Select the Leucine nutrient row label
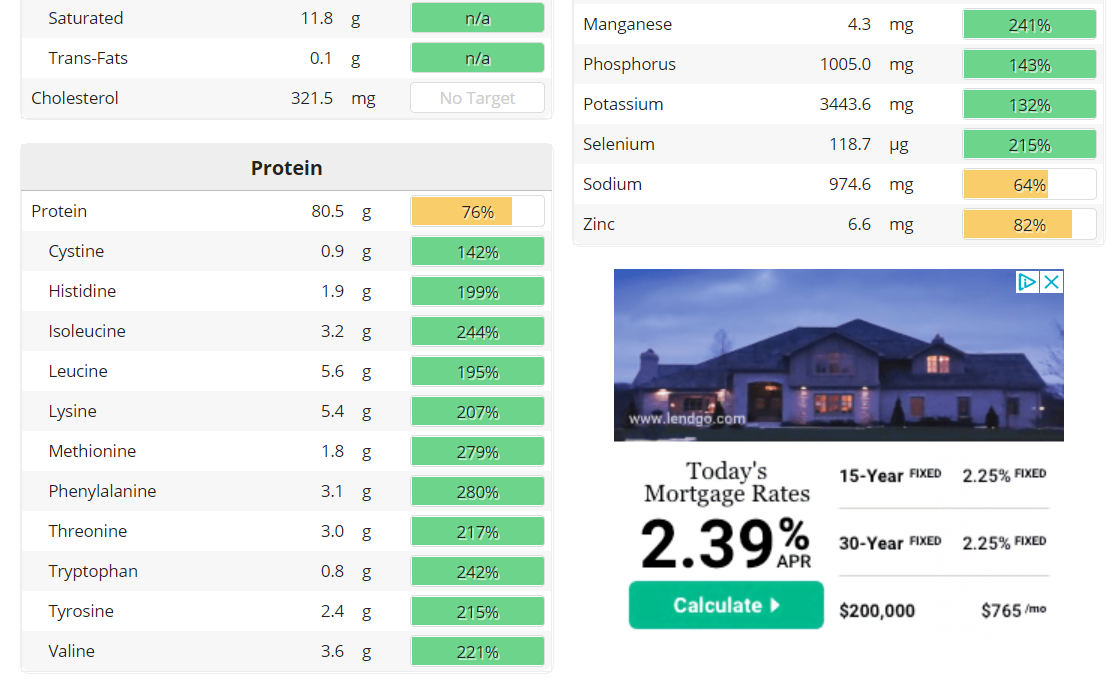This screenshot has height=700, width=1117. 78,371
